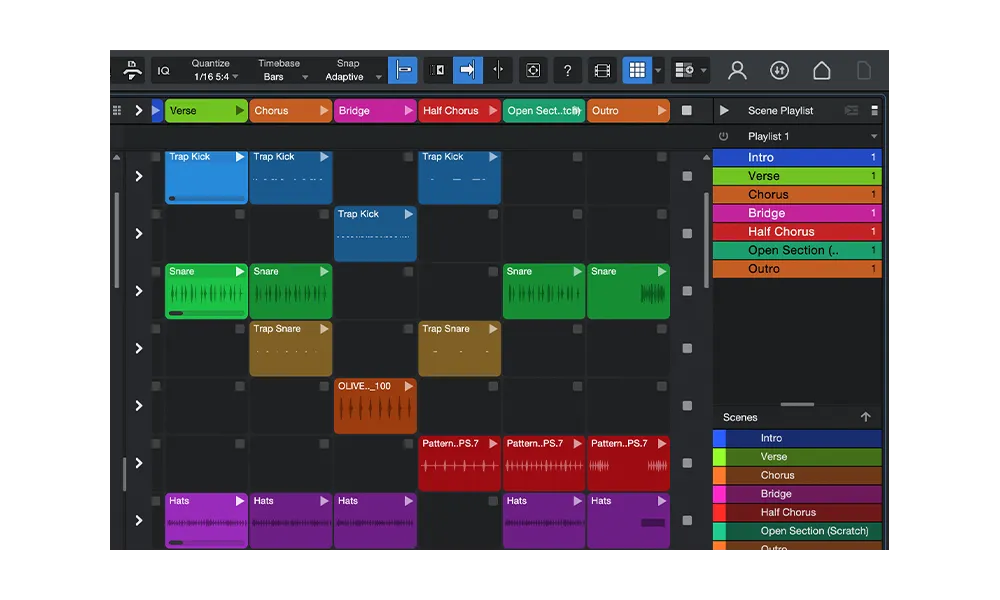Toggle the Launcher grid view icon
This screenshot has width=1000, height=600.
point(637,70)
